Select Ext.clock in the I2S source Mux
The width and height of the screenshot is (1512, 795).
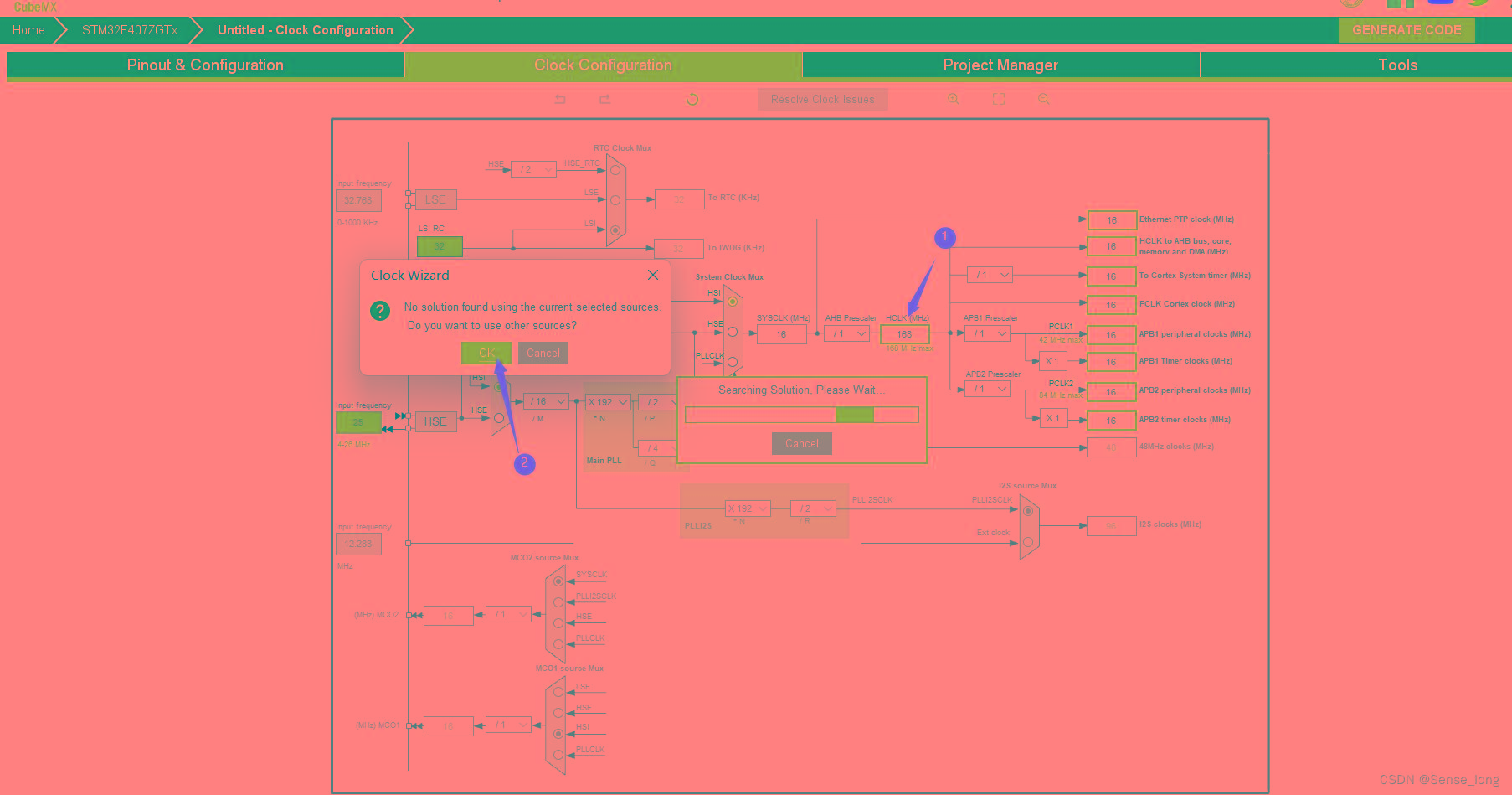coord(1028,542)
